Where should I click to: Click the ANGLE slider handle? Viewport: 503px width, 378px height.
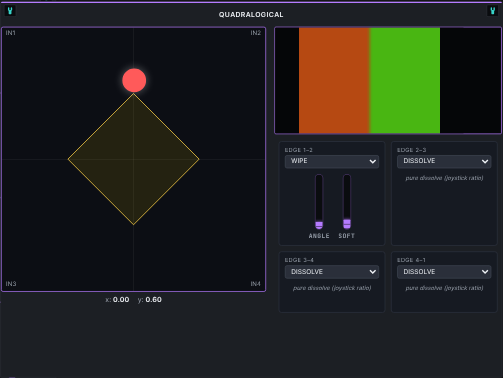coord(319,225)
